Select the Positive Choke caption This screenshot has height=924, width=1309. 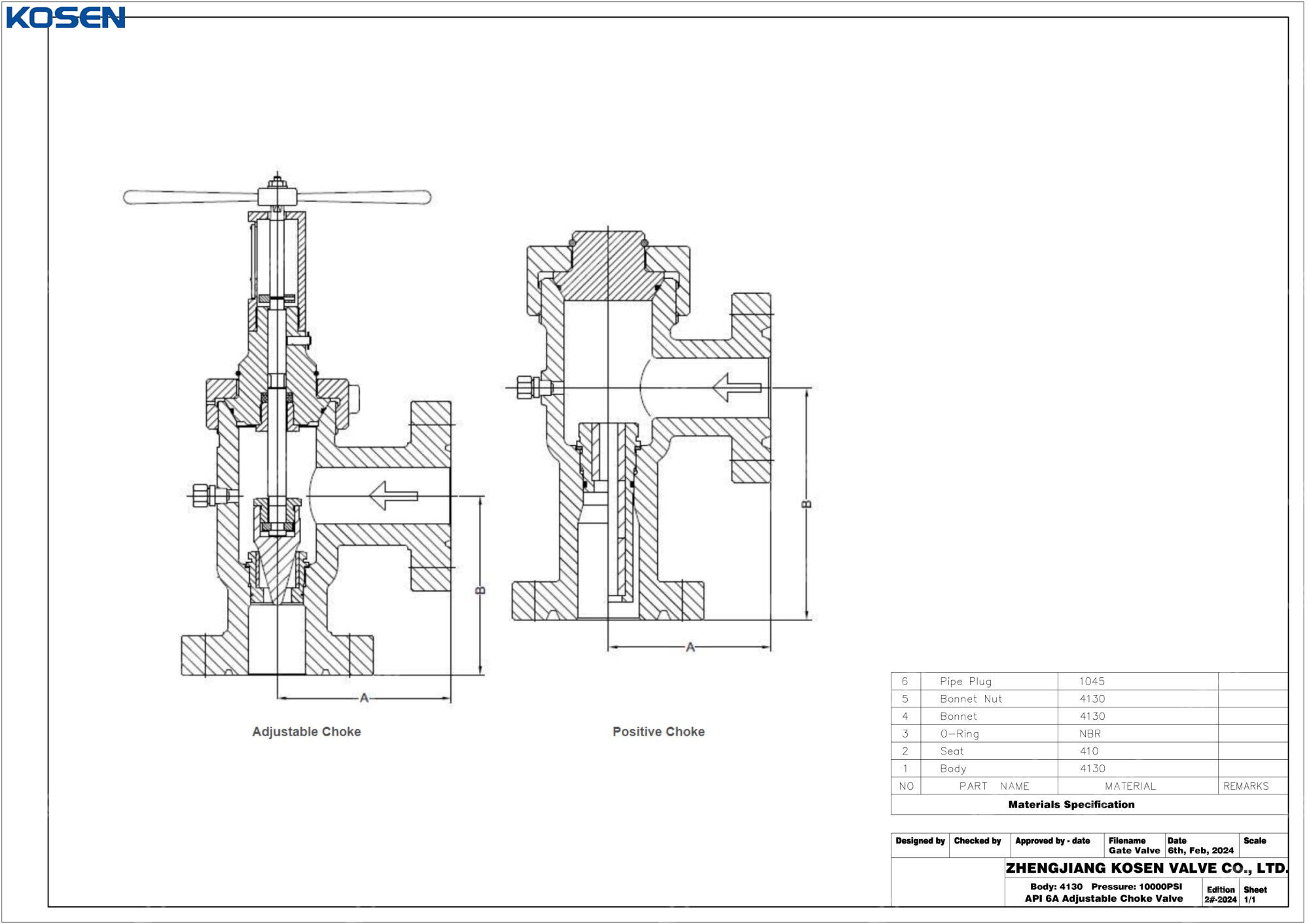(660, 732)
